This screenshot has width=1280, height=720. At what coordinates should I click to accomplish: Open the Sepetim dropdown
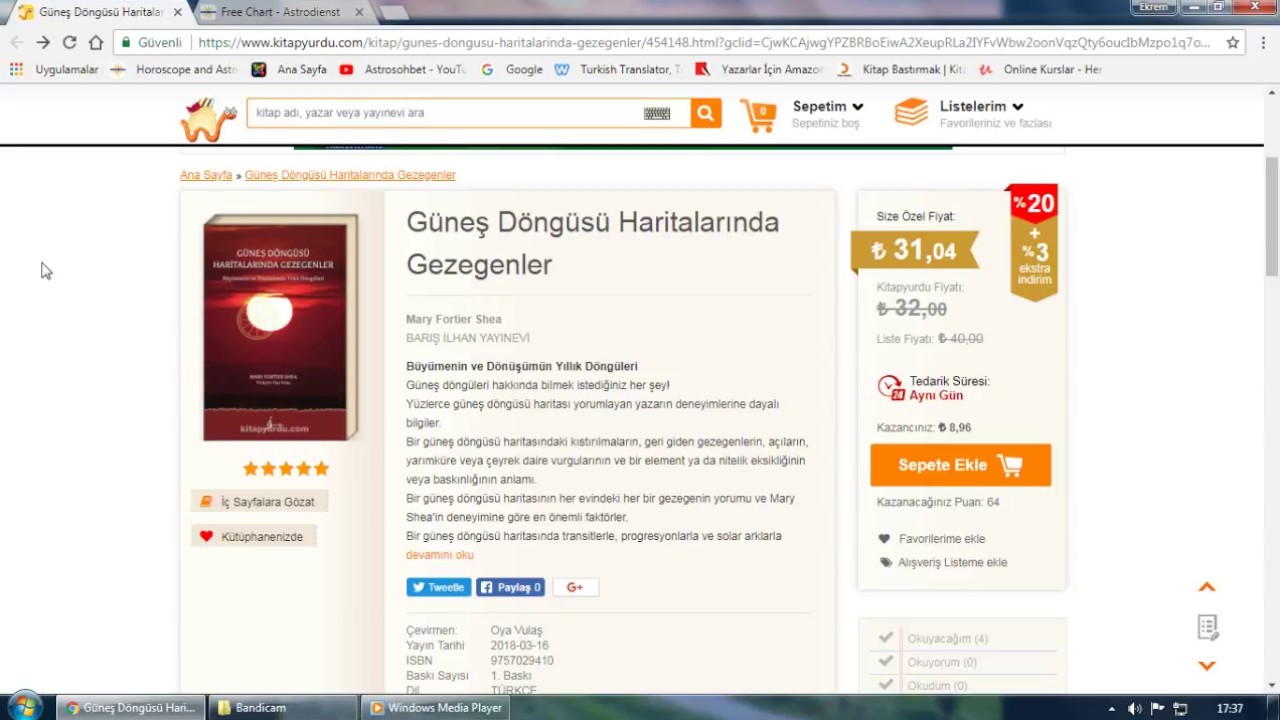pos(828,106)
